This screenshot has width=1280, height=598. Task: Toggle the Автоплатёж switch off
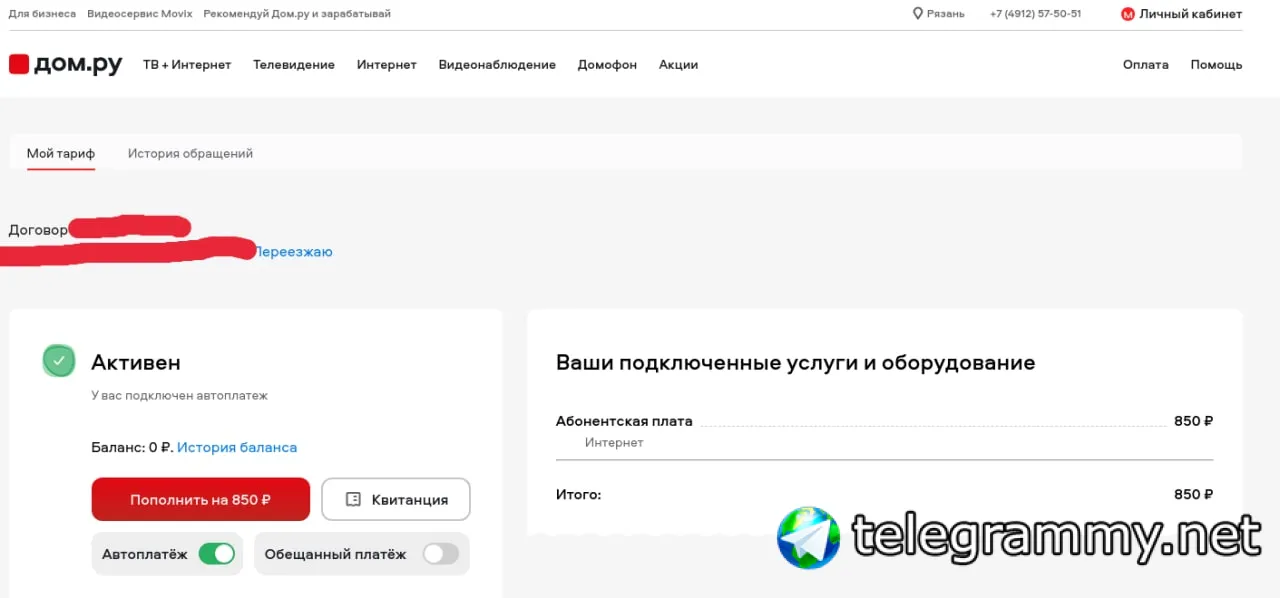(216, 554)
